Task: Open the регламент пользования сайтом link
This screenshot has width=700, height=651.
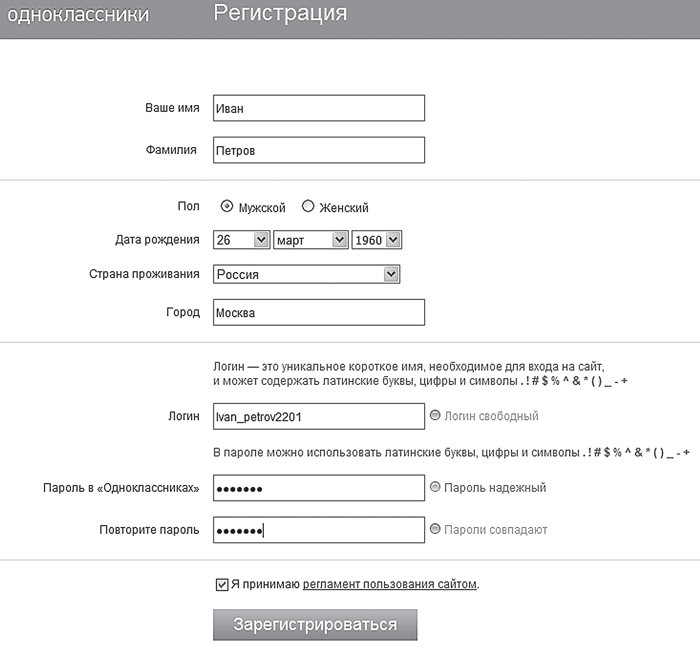Action: (389, 584)
